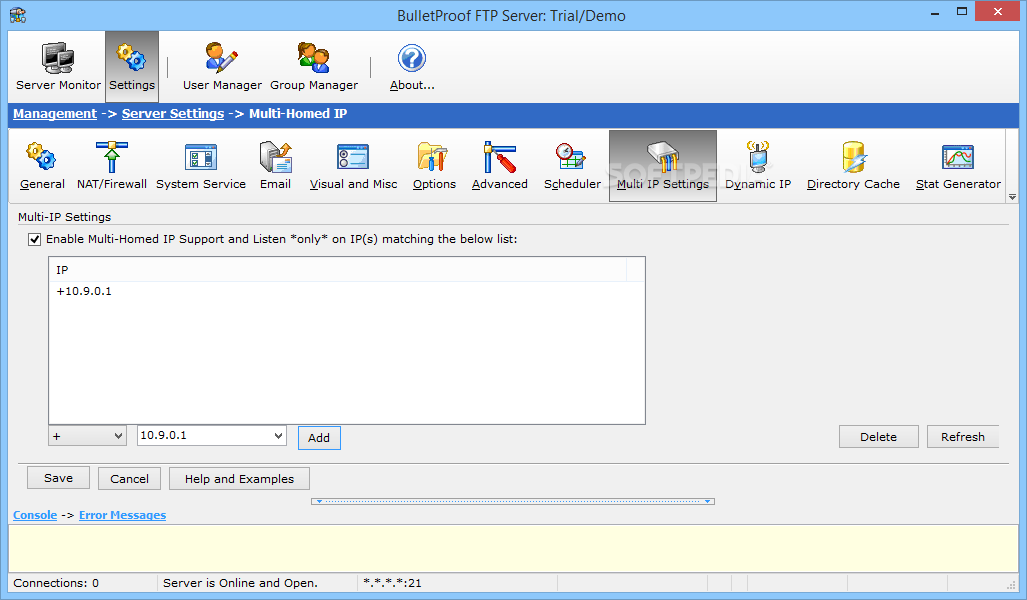Click the Server Settings breadcrumb link
The image size is (1027, 600).
pos(173,113)
